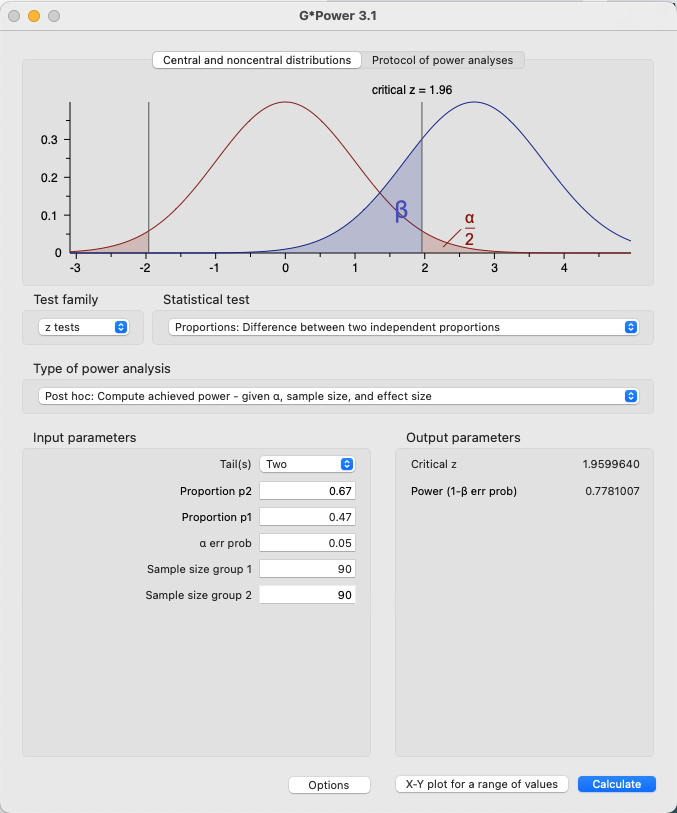Click the red α/2 label in the plot

pos(469,228)
